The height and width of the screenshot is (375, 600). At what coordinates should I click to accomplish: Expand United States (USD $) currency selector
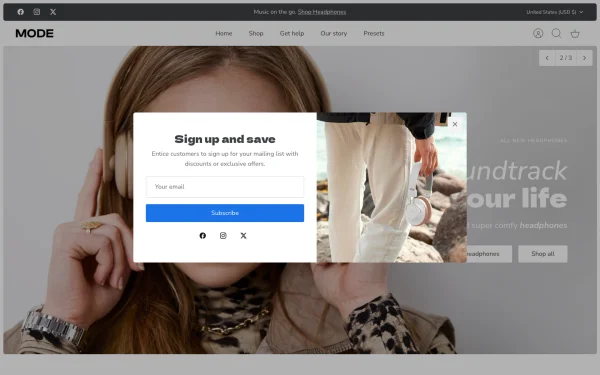coord(555,12)
